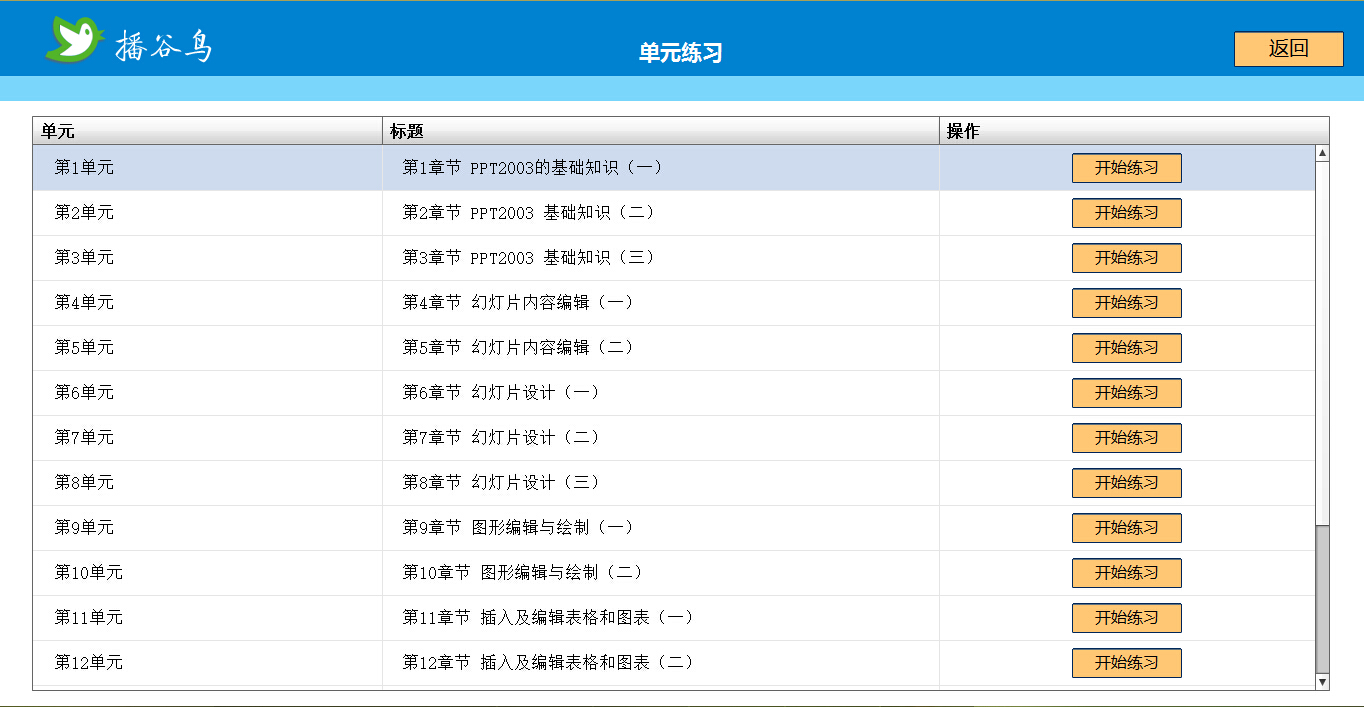Select the 第8单元 cell
The height and width of the screenshot is (707, 1364).
click(208, 483)
